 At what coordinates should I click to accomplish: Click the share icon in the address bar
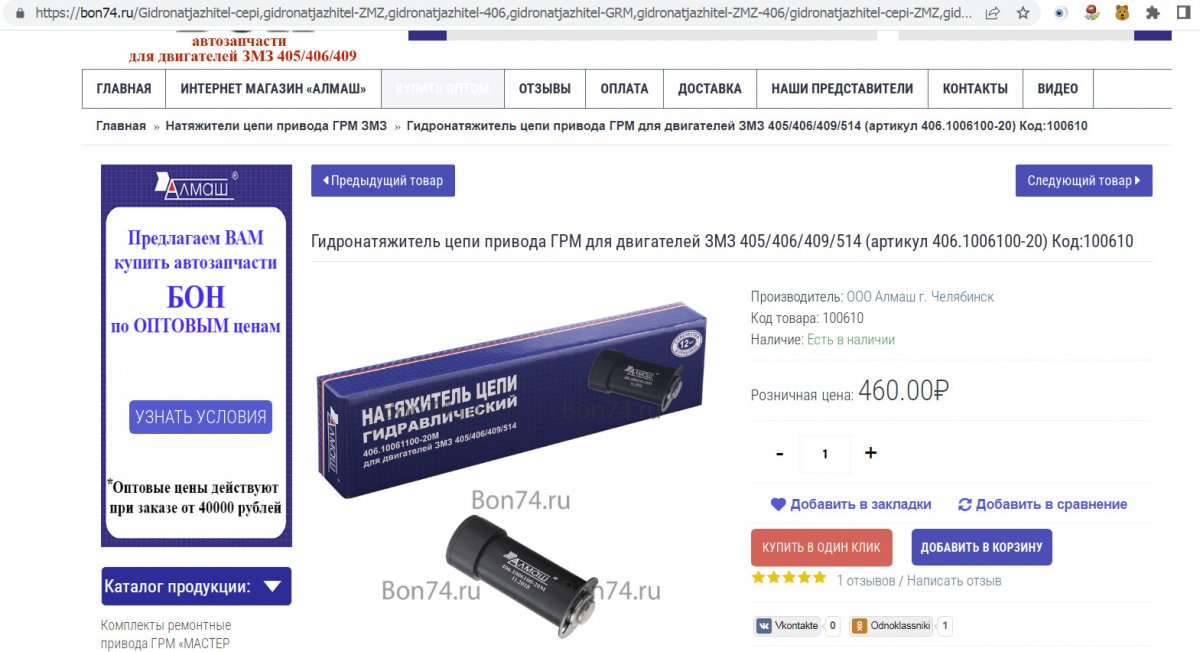pyautogui.click(x=992, y=14)
